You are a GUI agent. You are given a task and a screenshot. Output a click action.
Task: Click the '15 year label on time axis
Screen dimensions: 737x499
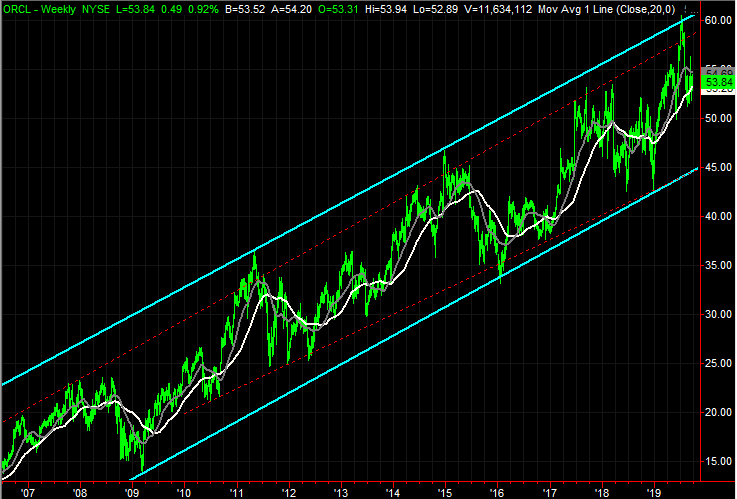445,492
